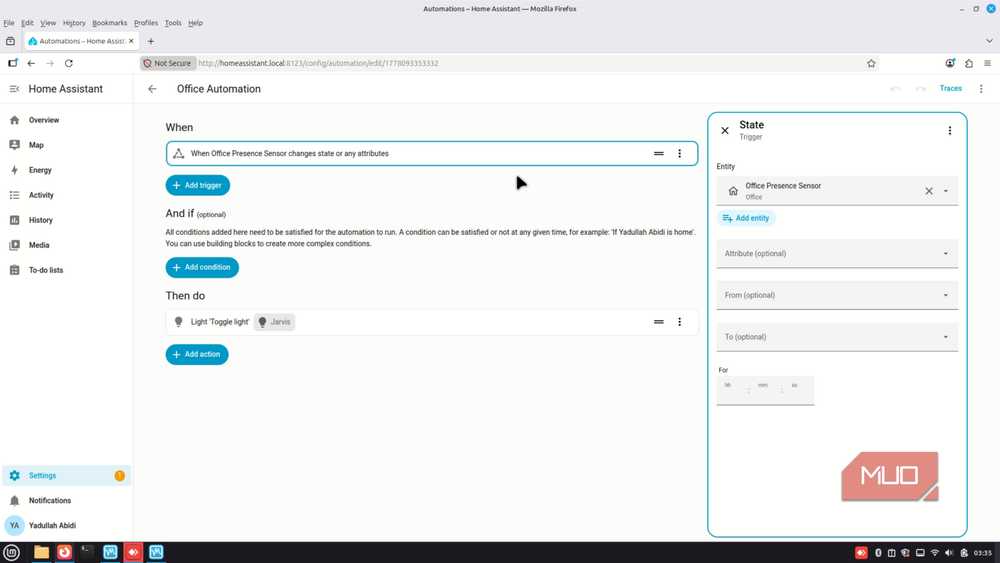Click the Wi-Fi icon in system tray
1000x563 pixels.
[934, 553]
